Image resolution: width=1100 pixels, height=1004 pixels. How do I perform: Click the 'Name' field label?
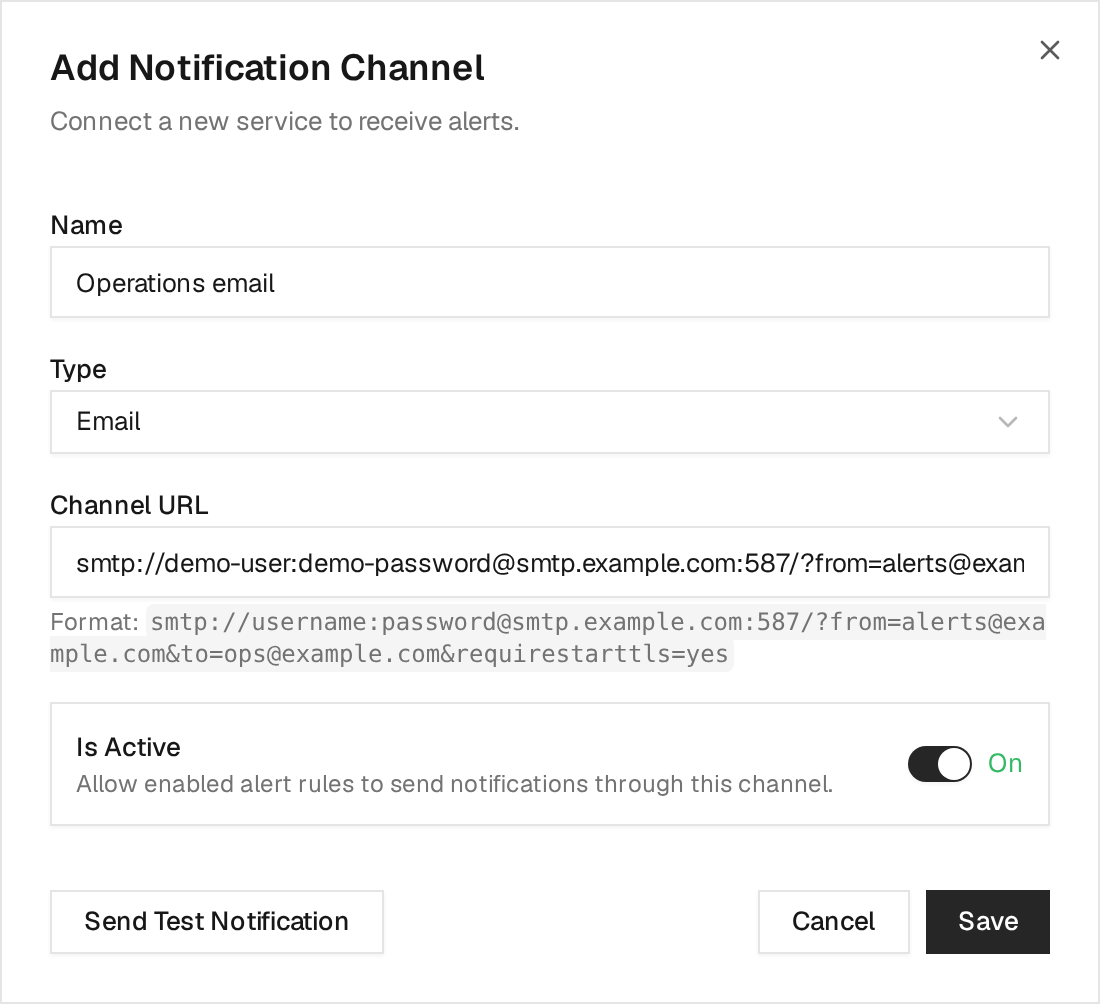coord(86,225)
